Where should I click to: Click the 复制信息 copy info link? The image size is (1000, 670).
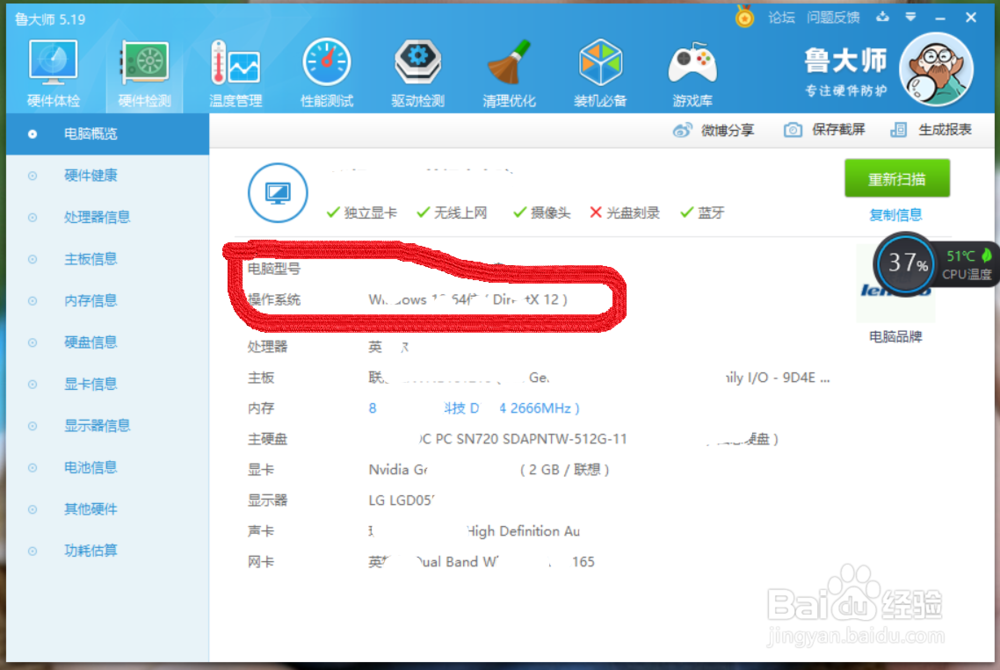[x=895, y=215]
